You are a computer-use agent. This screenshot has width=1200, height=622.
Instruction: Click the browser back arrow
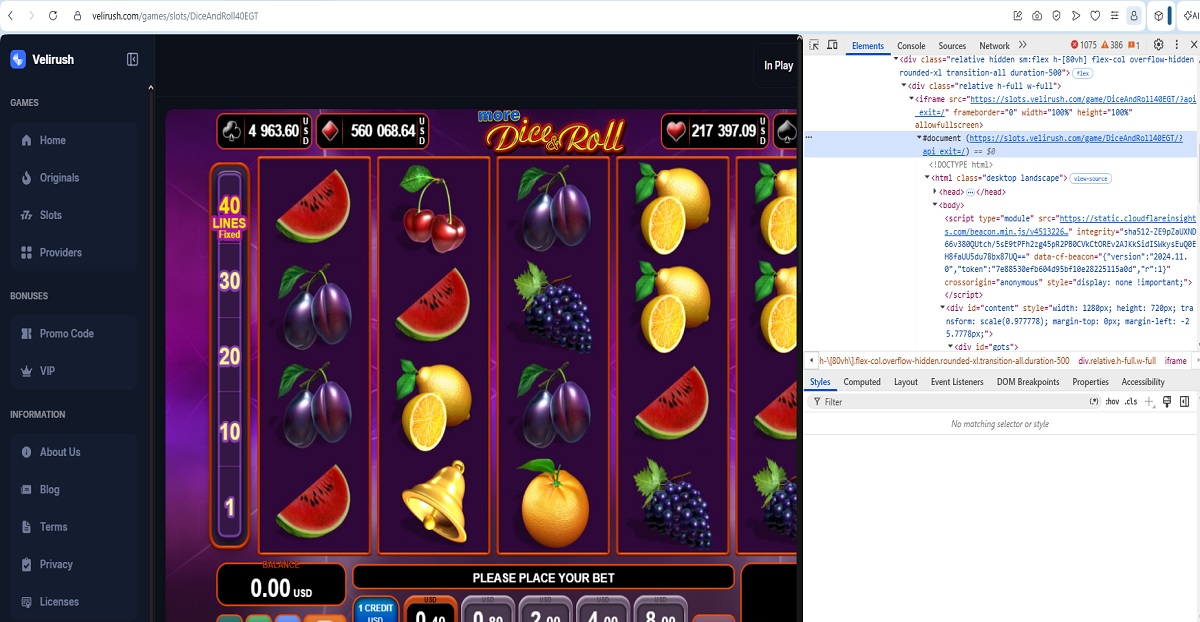(x=10, y=16)
